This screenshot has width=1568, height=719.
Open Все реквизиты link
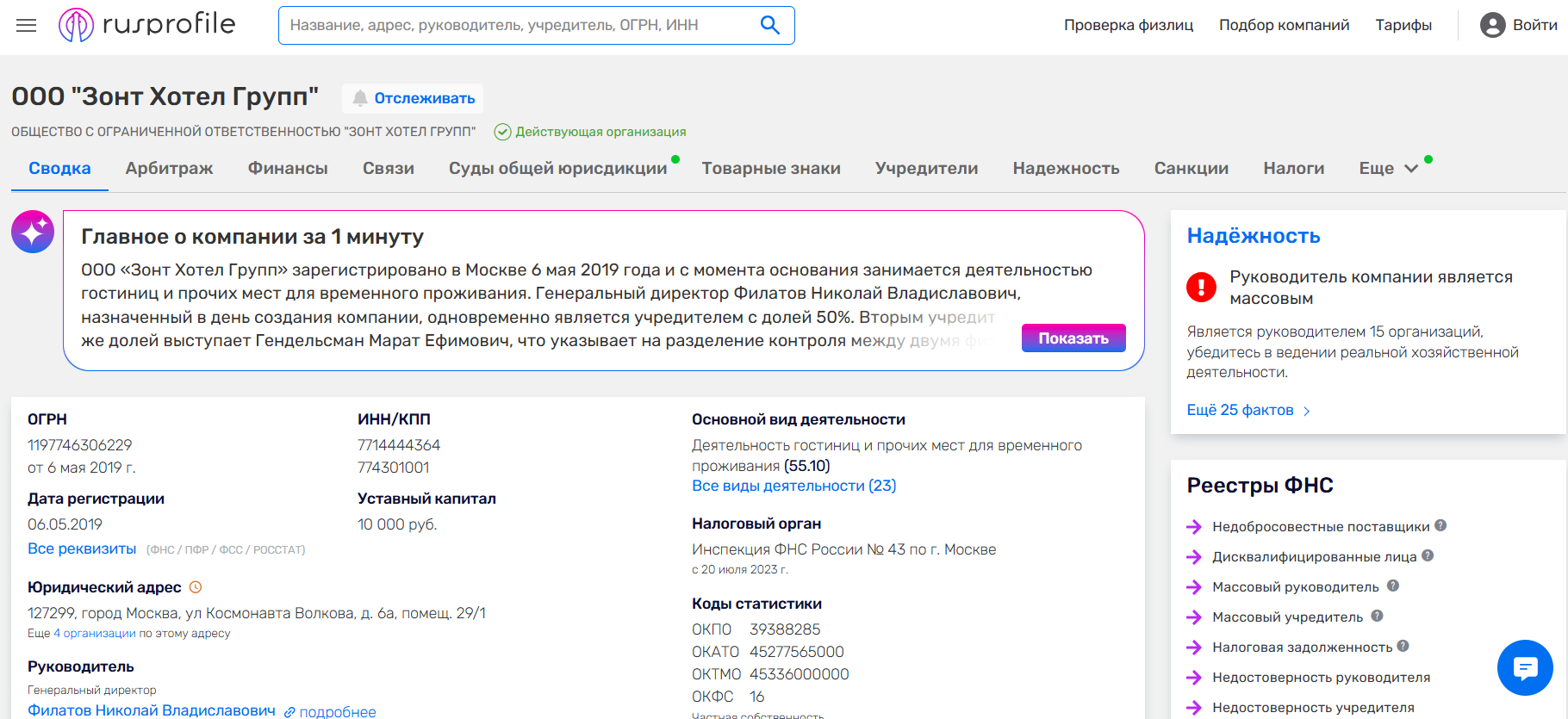(82, 549)
